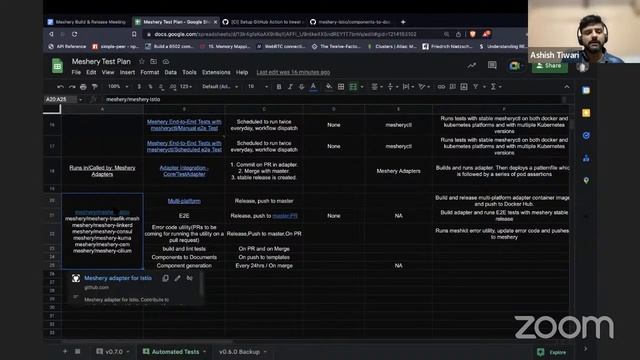Click the Create filter icon
The image size is (640, 360).
point(476,87)
